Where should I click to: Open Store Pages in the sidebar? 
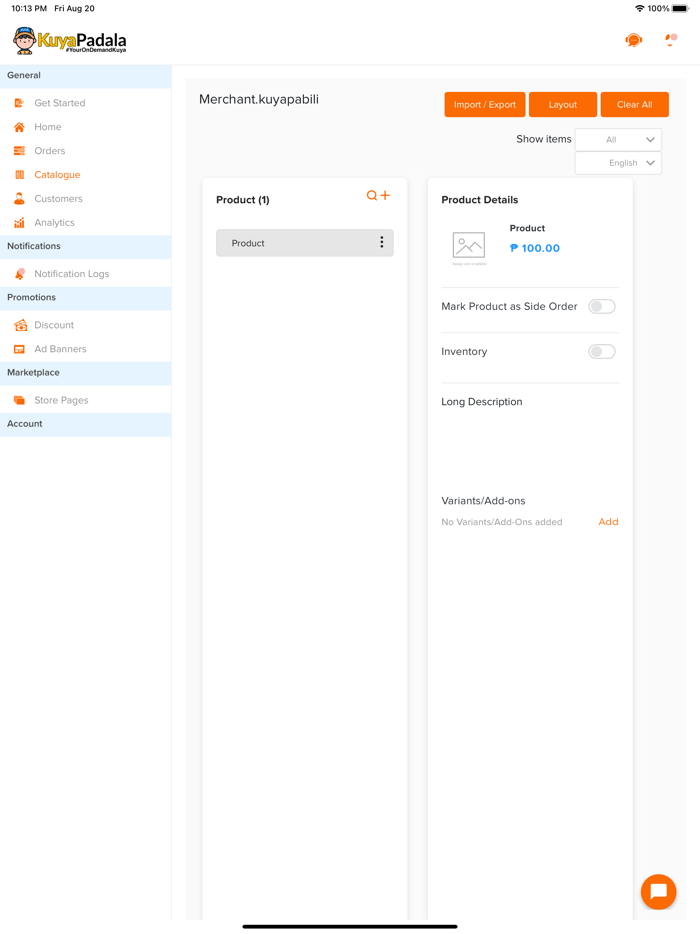pos(61,400)
